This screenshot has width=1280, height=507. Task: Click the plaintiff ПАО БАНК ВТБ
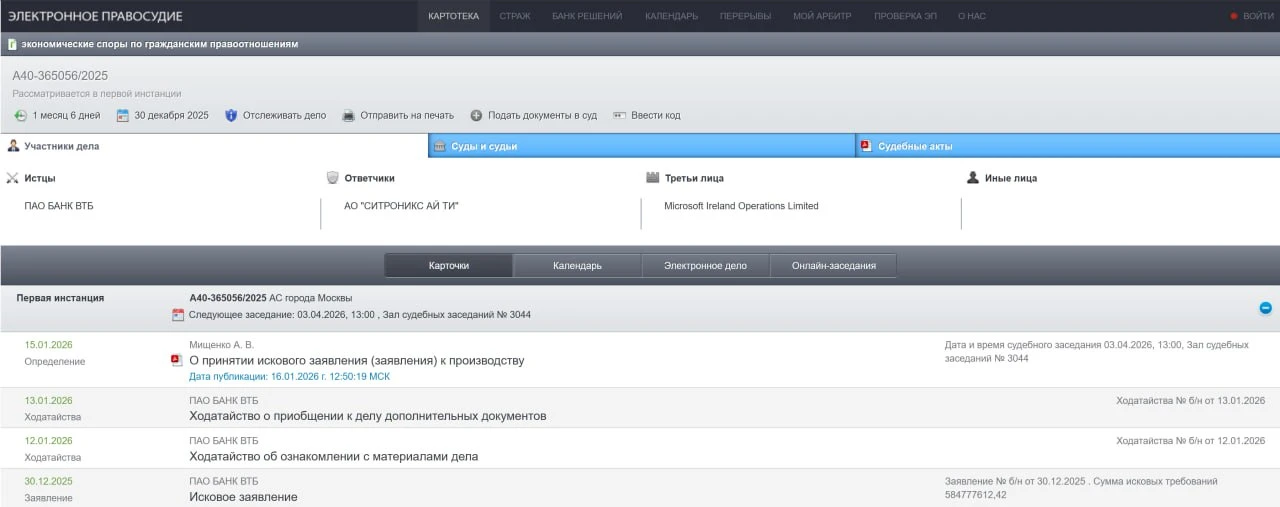[x=59, y=206]
